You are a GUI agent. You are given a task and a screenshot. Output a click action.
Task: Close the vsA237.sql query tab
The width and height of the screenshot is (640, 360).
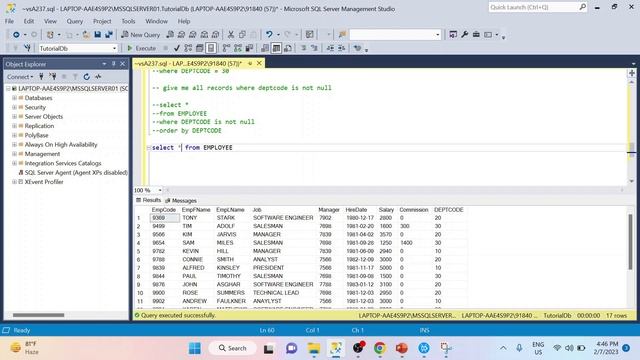pos(259,63)
